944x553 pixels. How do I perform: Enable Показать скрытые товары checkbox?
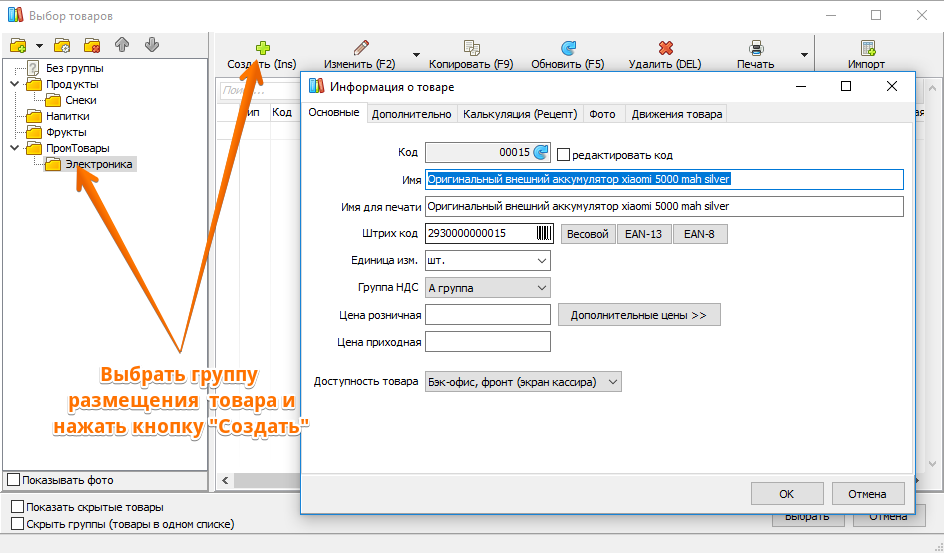point(18,507)
